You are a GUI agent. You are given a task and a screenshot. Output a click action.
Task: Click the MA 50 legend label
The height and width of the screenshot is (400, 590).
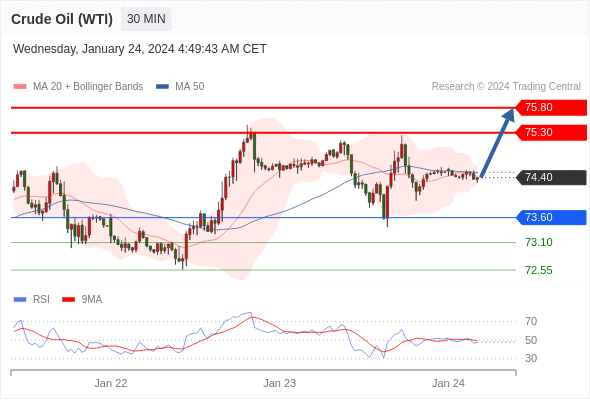click(x=190, y=87)
